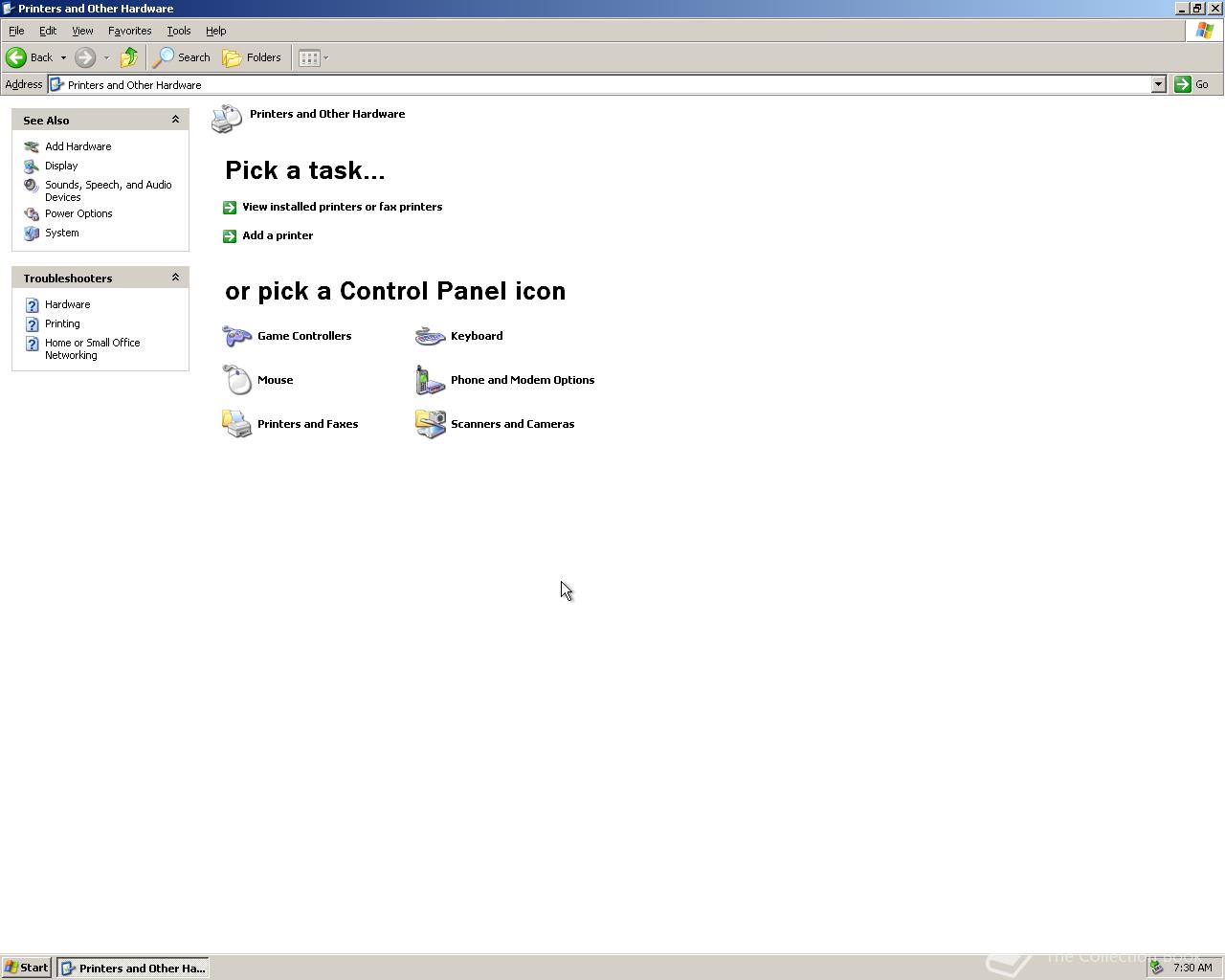Open the Printing troubleshooter link
The width and height of the screenshot is (1225, 980).
click(x=62, y=323)
